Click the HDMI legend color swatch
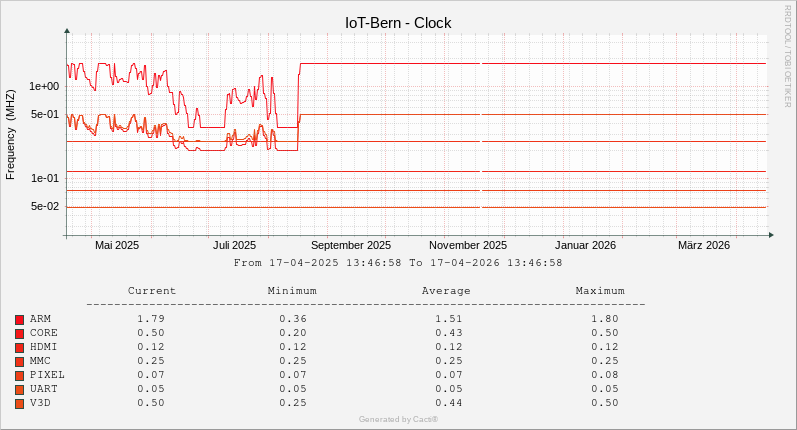The width and height of the screenshot is (797, 430). tap(19, 347)
